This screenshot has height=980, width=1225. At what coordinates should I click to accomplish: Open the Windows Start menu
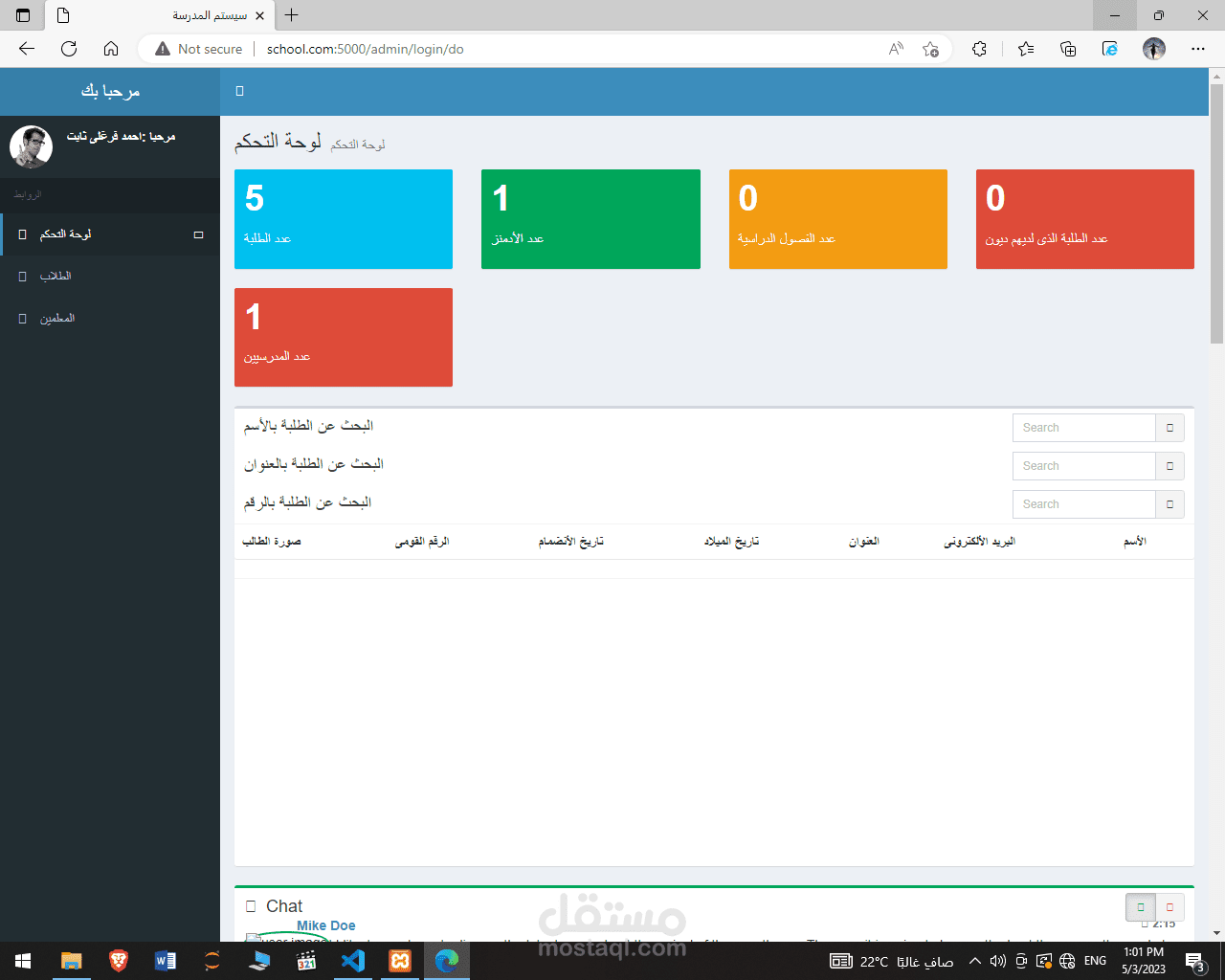point(23,961)
